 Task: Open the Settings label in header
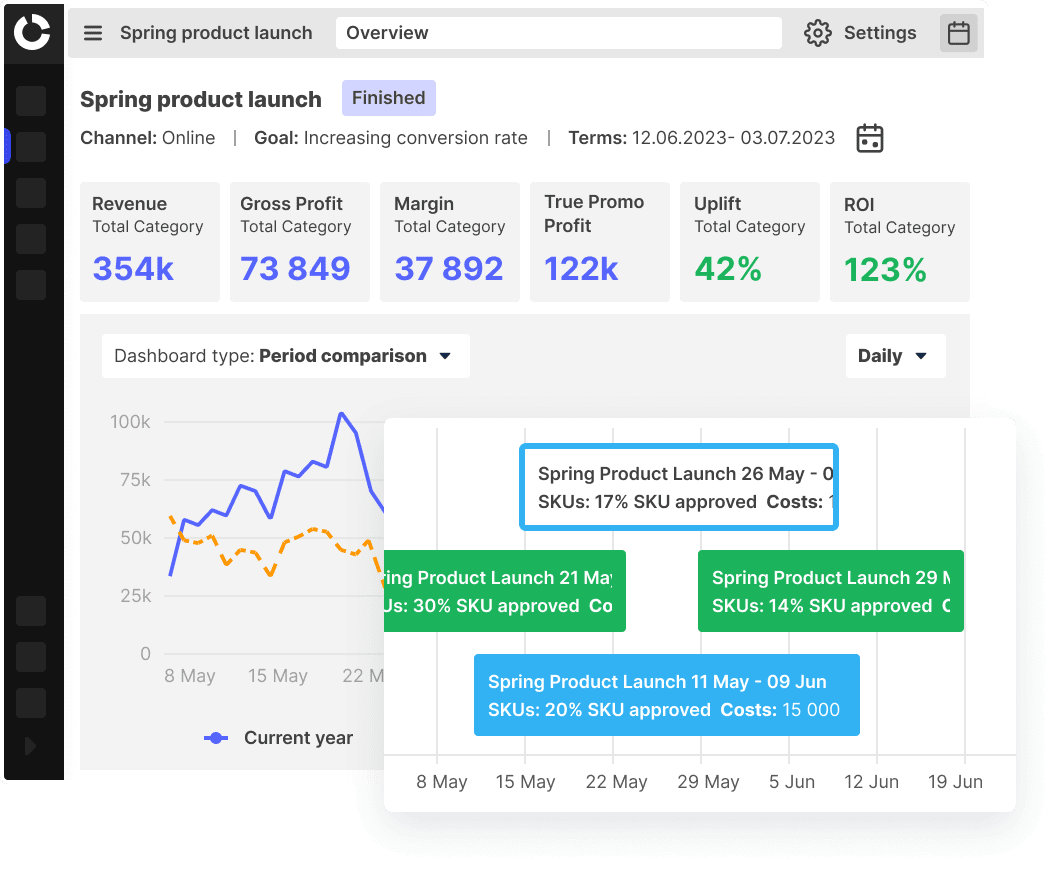click(x=880, y=33)
